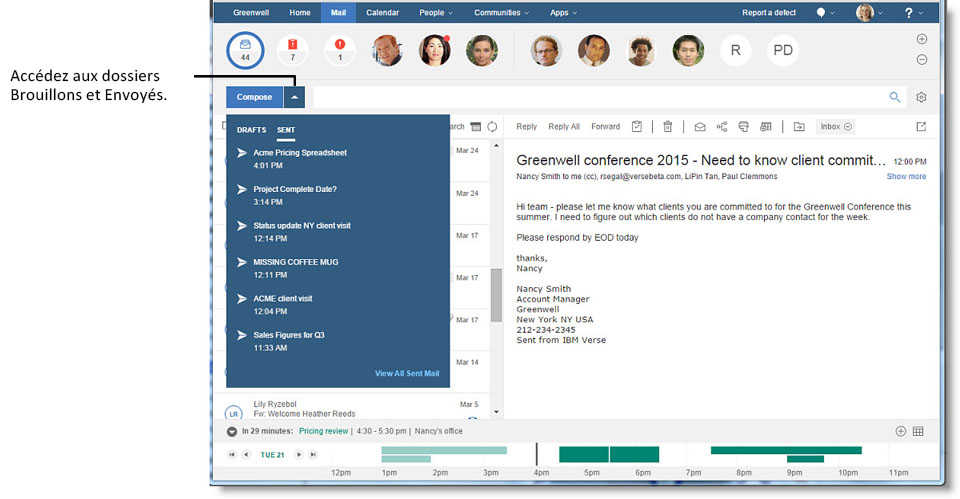
Task: Mark message as needs action clipboard icon
Action: [x=637, y=127]
